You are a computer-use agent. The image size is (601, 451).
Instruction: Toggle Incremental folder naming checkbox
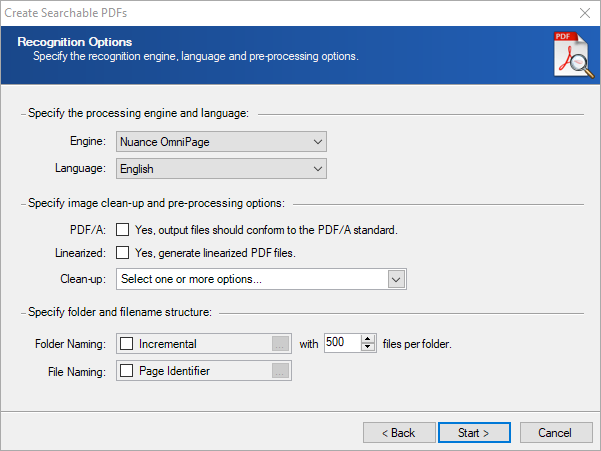pos(126,343)
